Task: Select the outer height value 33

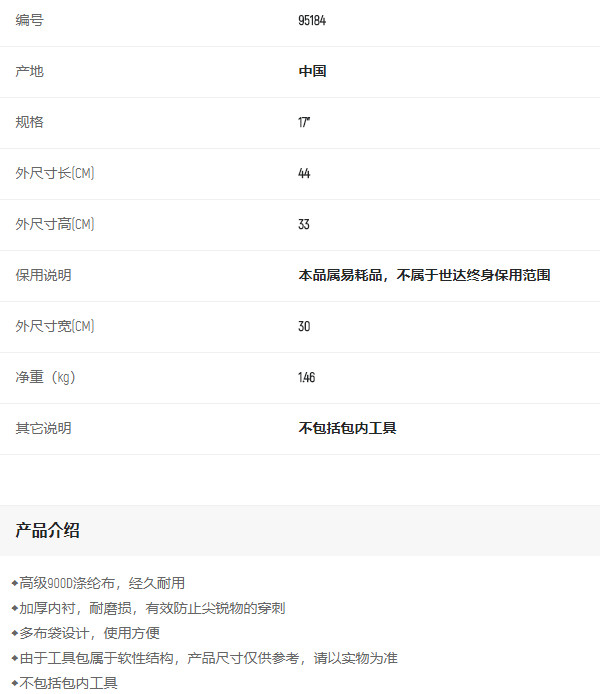Action: (304, 225)
